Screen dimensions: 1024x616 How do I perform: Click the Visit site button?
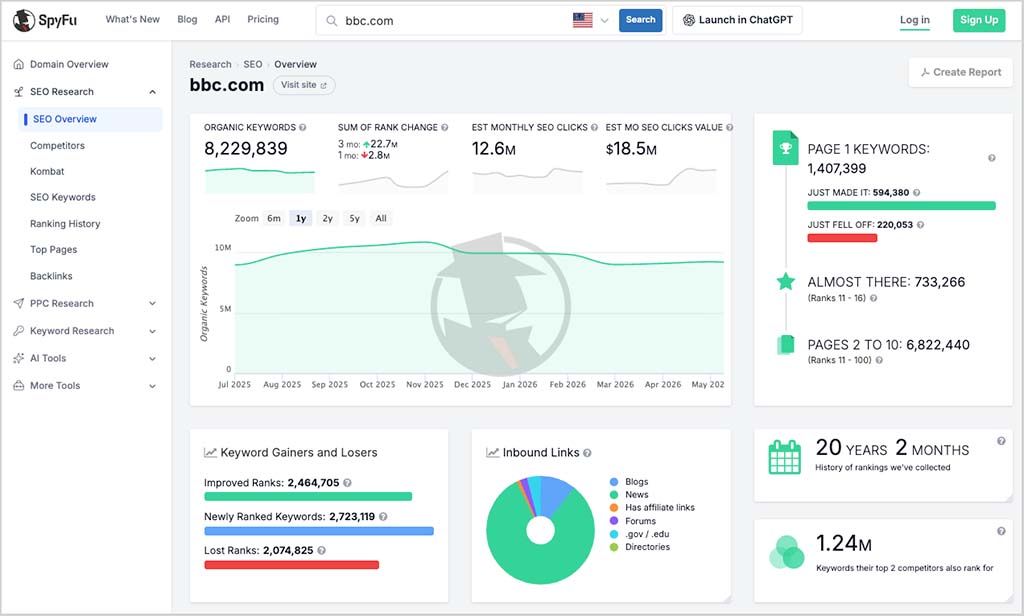(x=304, y=85)
